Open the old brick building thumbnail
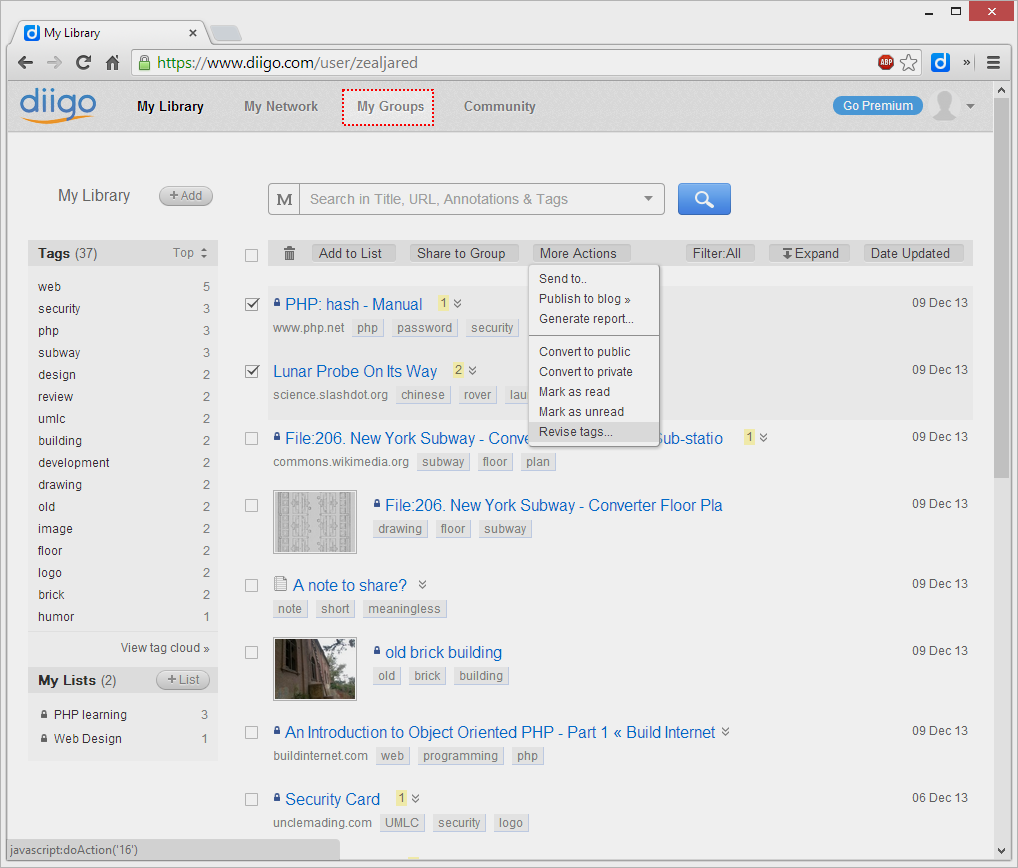The image size is (1018, 868). (x=315, y=669)
